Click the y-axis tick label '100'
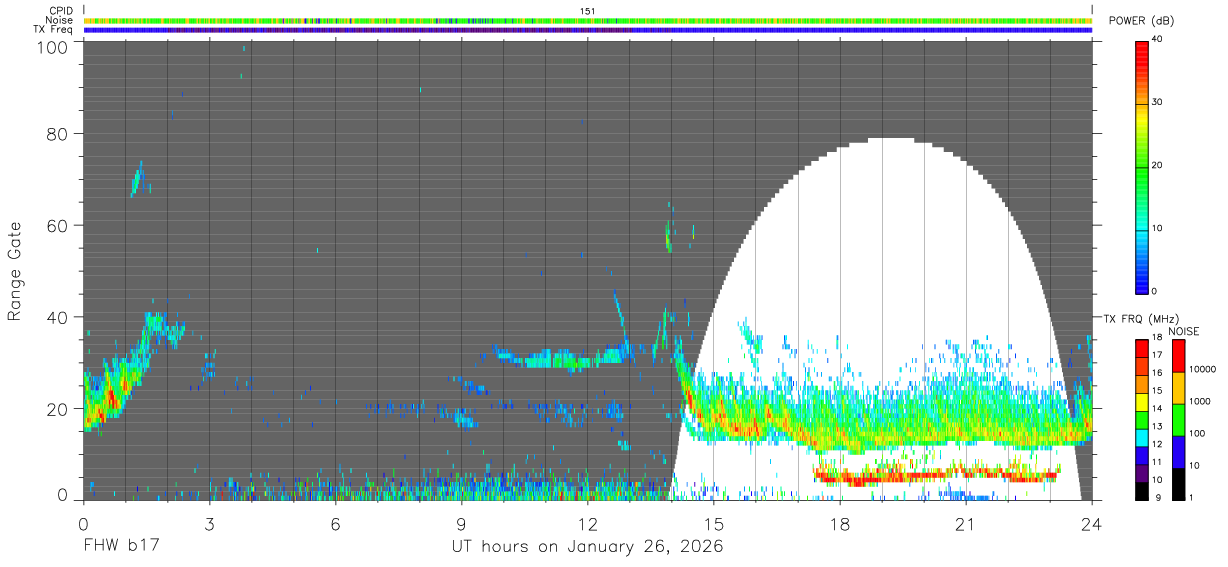 54,47
